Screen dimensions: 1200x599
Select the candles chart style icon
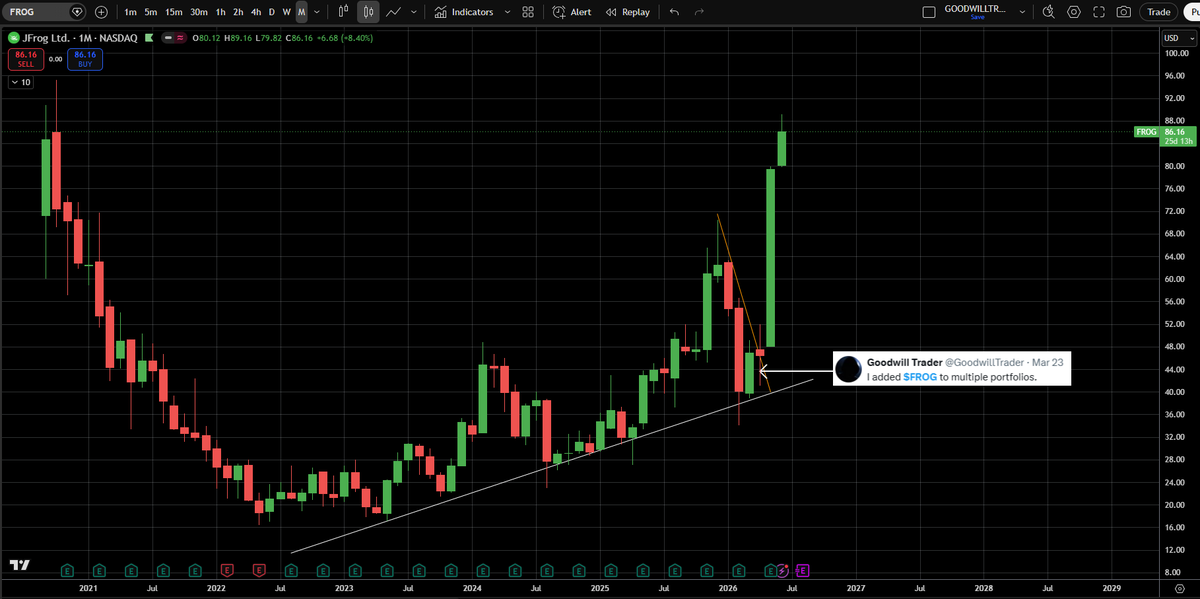point(369,12)
